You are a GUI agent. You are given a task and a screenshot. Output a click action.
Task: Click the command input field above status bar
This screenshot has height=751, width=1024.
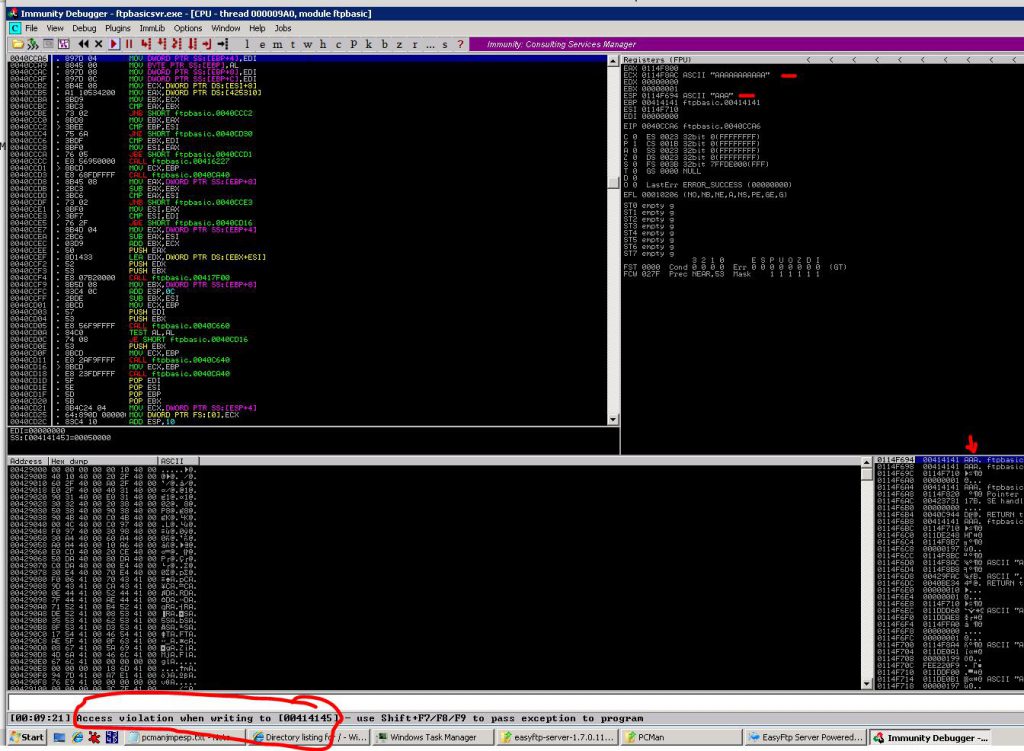pyautogui.click(x=515, y=703)
